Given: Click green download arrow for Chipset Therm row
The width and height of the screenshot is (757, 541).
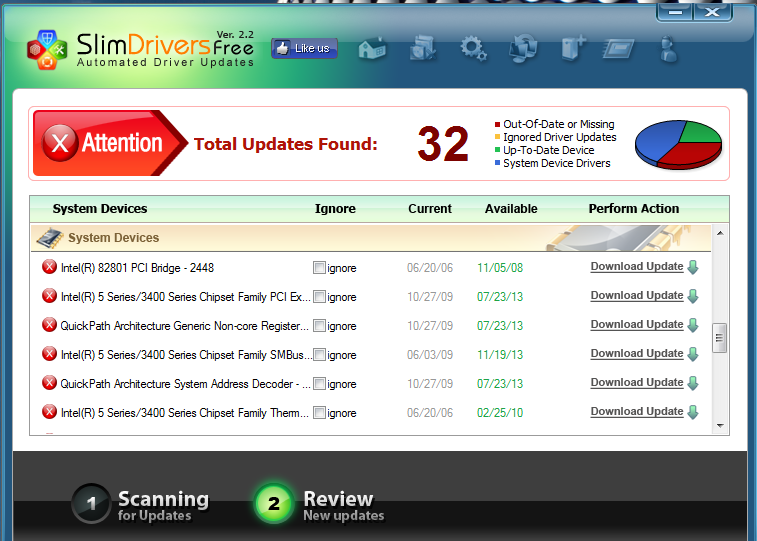Looking at the screenshot, I should (x=693, y=412).
